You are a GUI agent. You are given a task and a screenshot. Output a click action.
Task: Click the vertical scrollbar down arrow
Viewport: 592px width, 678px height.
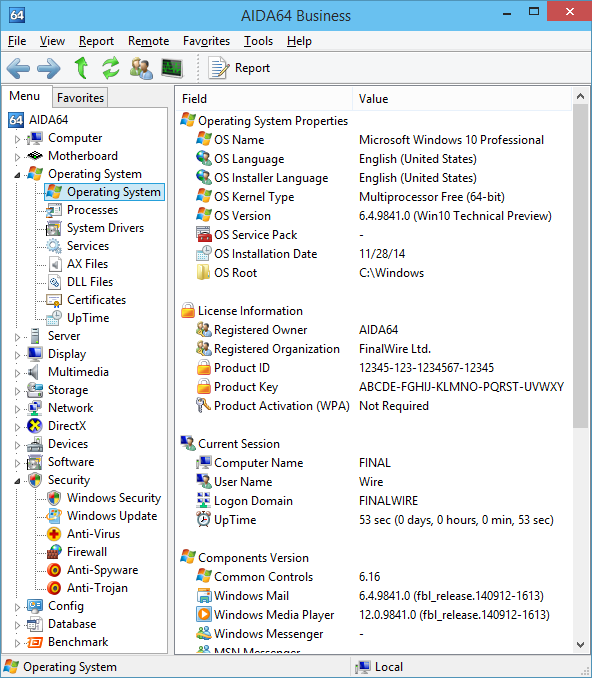[580, 645]
